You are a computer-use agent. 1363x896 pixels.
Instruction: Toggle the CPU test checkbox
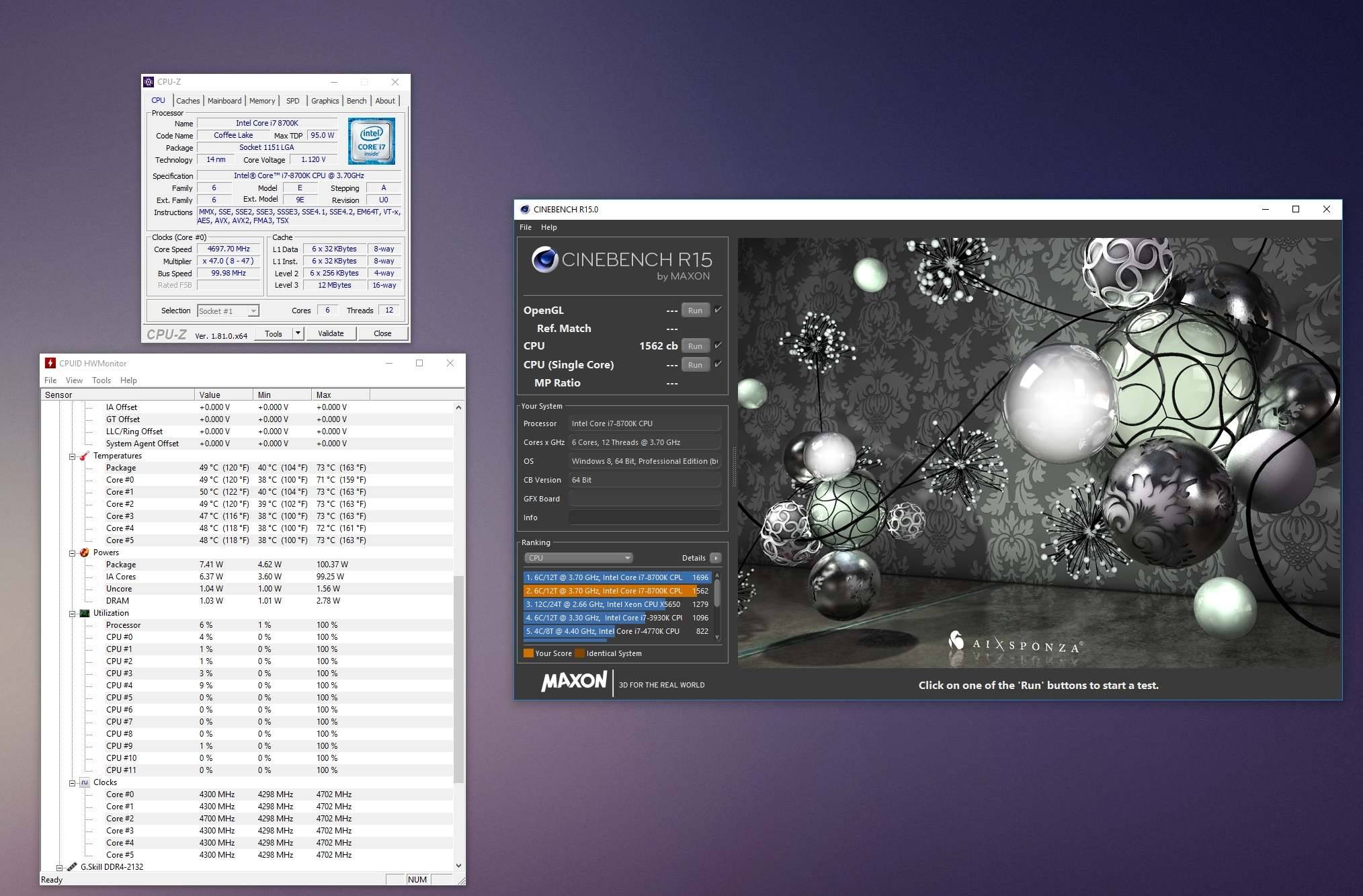(718, 345)
